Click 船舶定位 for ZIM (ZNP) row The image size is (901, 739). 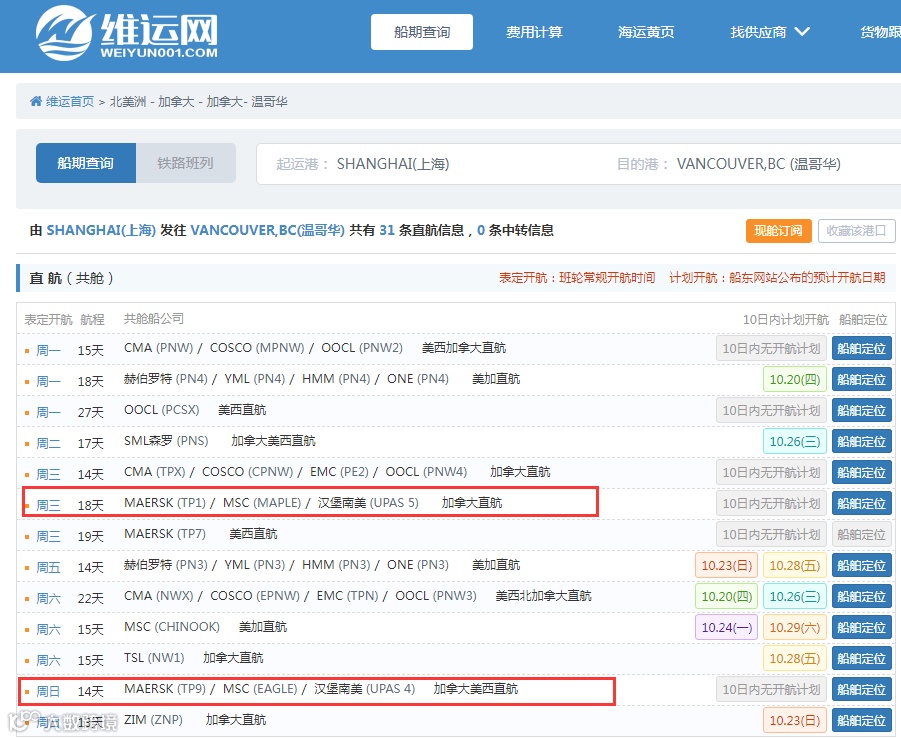point(861,721)
